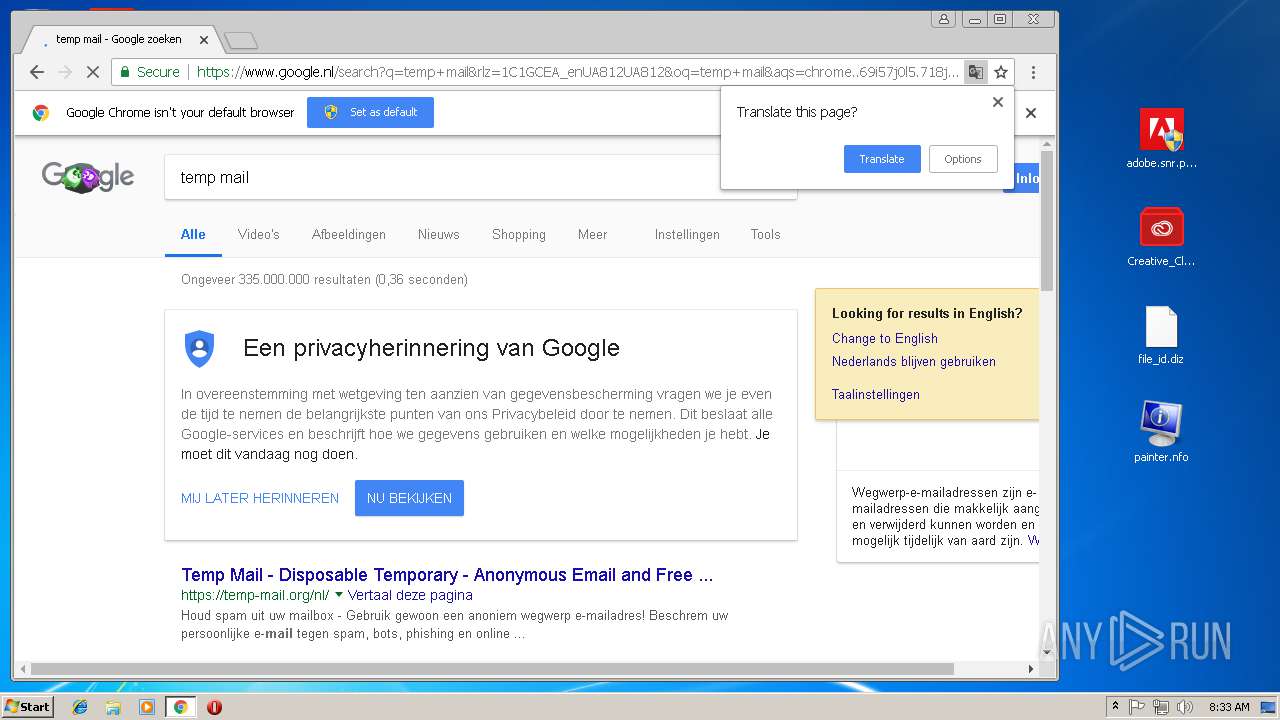Open the Temp Mail search result title
The width and height of the screenshot is (1280, 720).
447,575
